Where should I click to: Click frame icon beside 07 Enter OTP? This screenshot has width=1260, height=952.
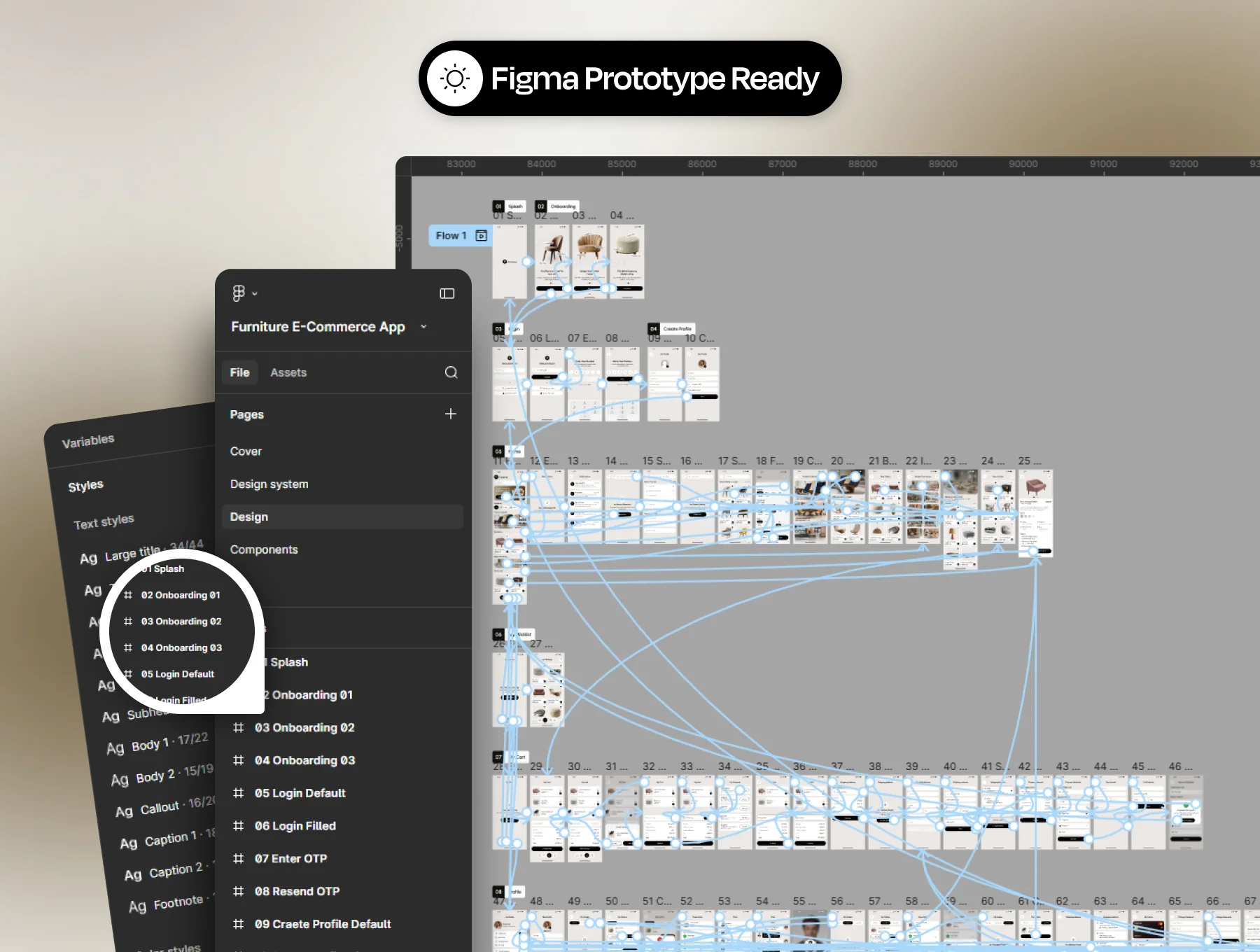238,858
